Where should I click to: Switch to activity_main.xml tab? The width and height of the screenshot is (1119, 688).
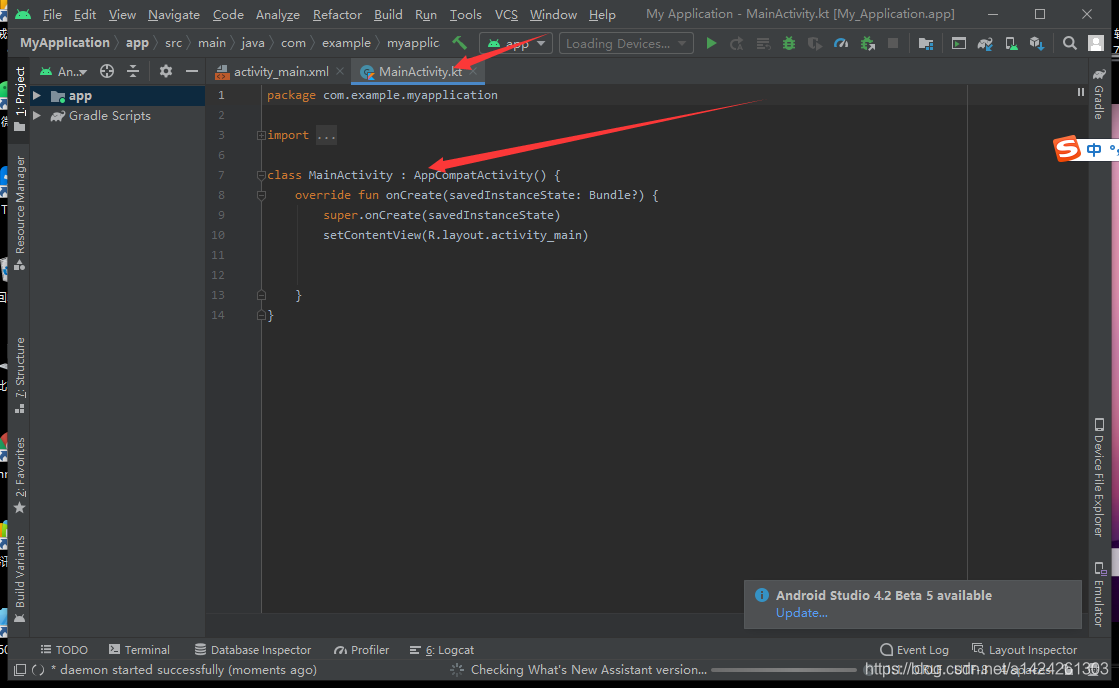pyautogui.click(x=280, y=71)
